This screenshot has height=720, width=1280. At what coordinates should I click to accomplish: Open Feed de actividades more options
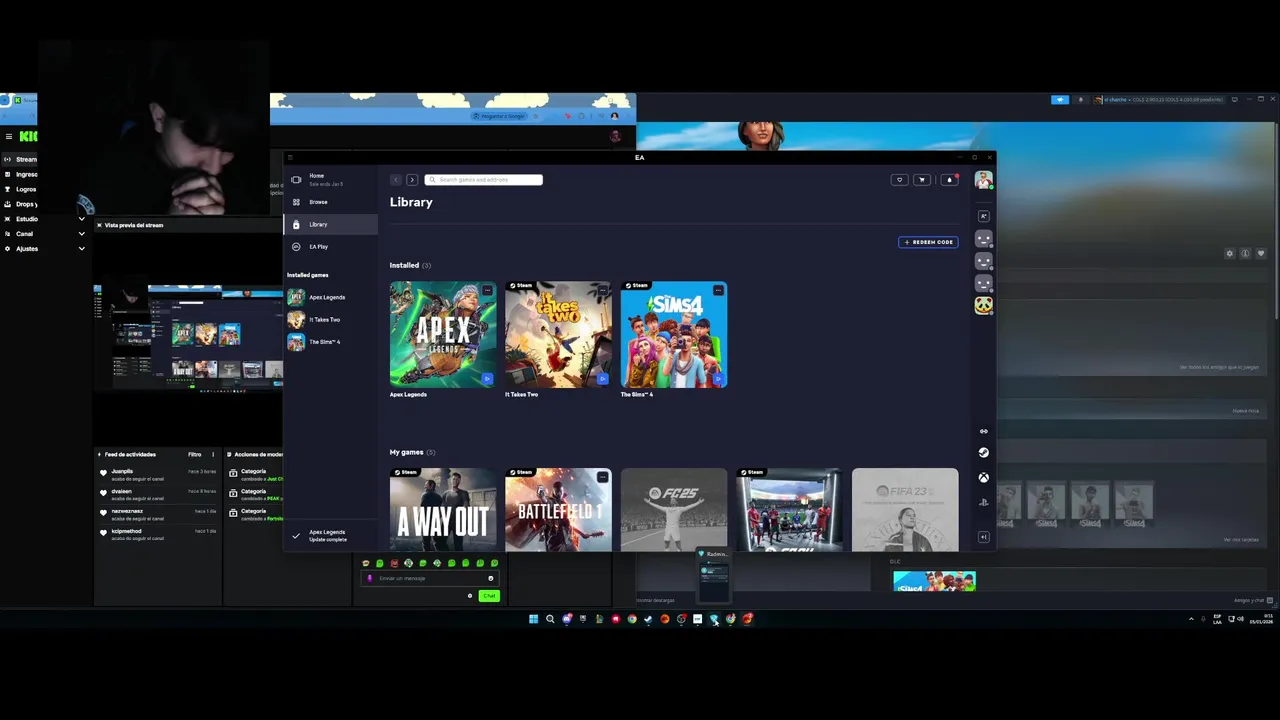point(213,454)
